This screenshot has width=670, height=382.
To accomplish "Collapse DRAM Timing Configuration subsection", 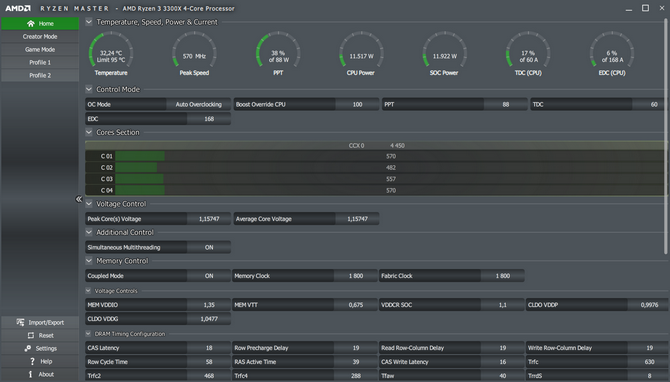I will [x=88, y=334].
